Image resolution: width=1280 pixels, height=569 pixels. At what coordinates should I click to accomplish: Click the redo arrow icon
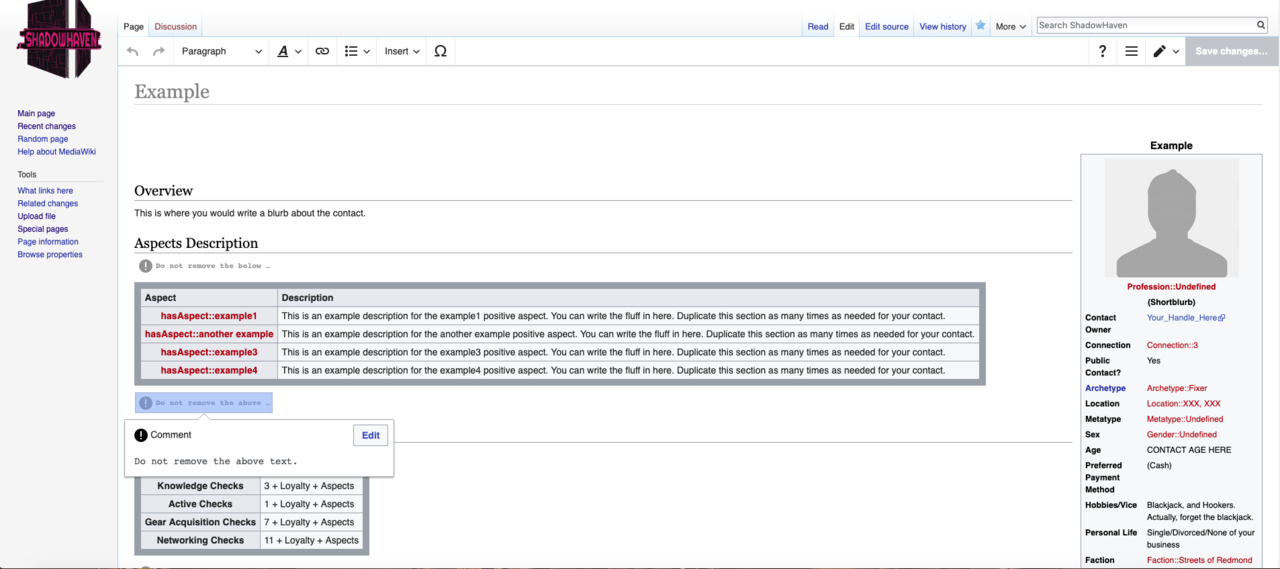click(x=159, y=51)
